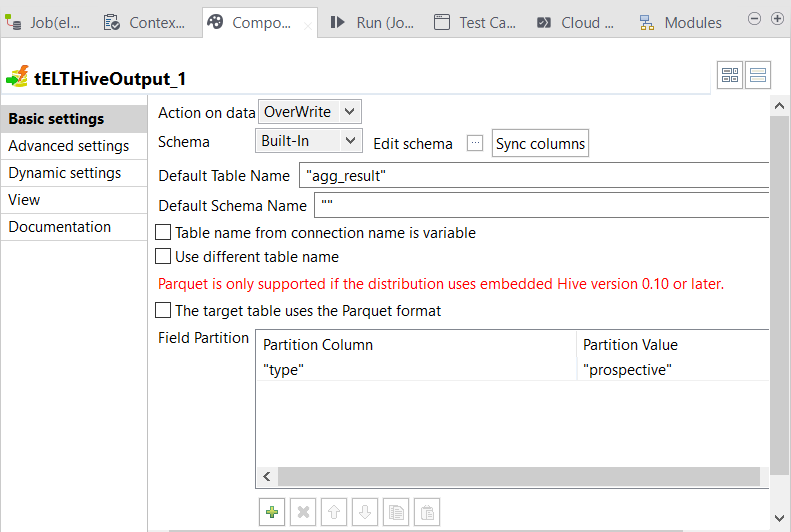The image size is (791, 532).
Task: Switch to the stacked rows layout icon
Action: (757, 76)
